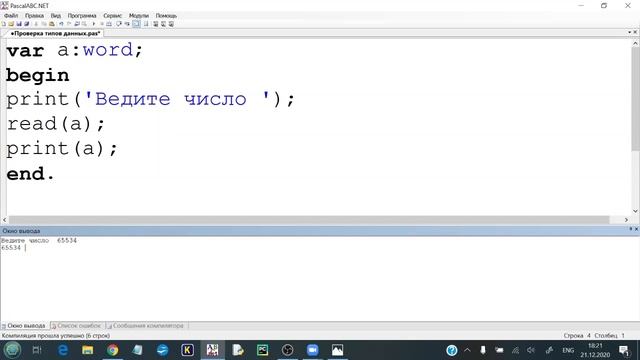This screenshot has width=640, height=360.
Task: Open the Программа menu
Action: 82,16
